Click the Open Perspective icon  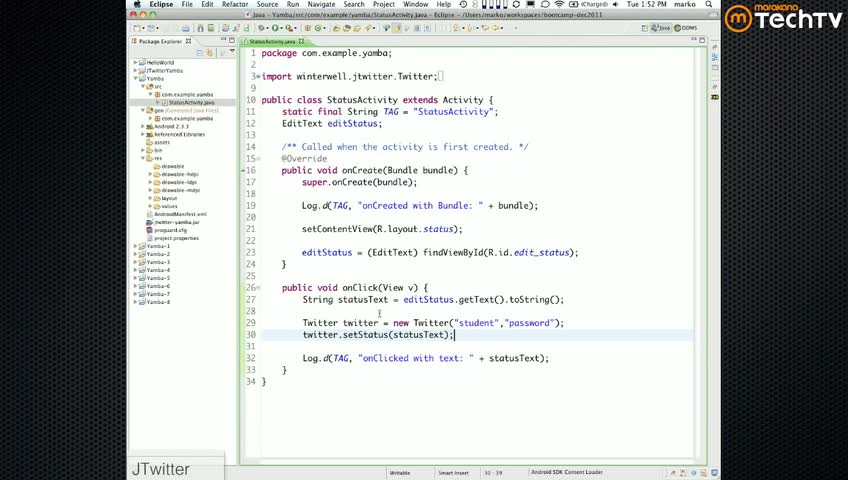click(645, 28)
